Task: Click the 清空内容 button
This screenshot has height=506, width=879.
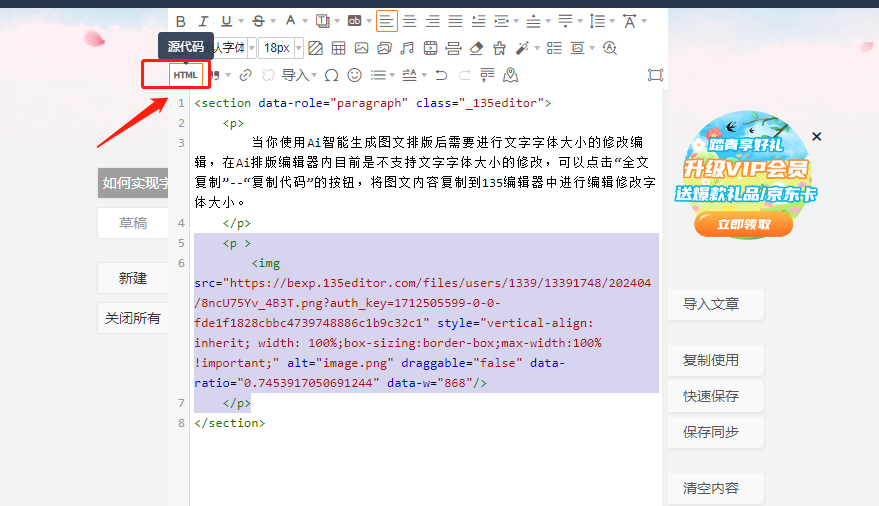Action: click(711, 488)
